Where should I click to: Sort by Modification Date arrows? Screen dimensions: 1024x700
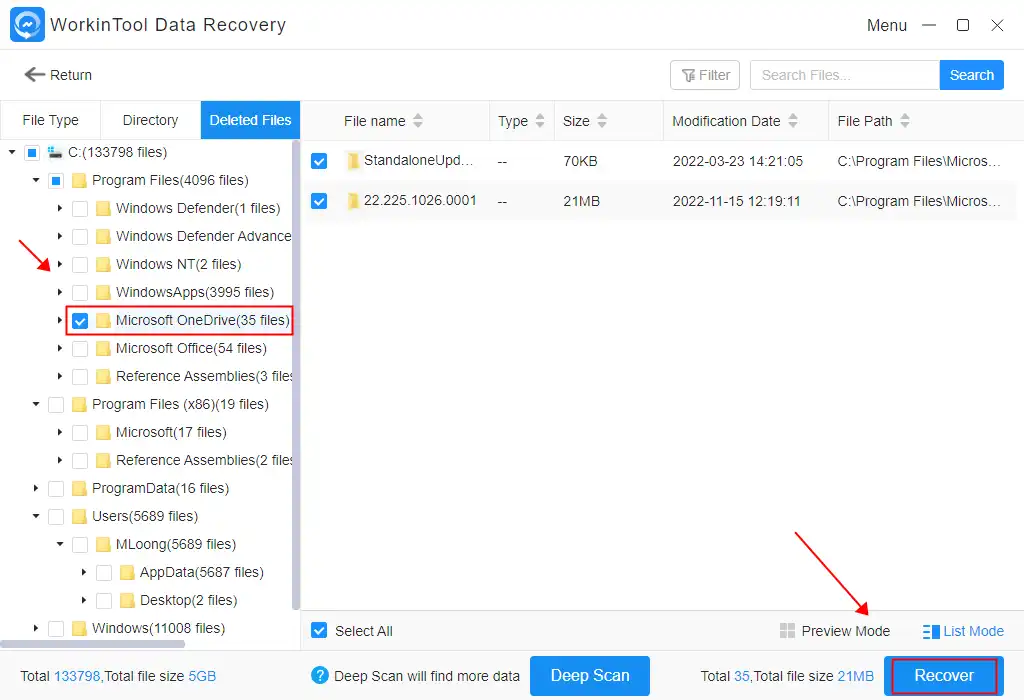793,121
